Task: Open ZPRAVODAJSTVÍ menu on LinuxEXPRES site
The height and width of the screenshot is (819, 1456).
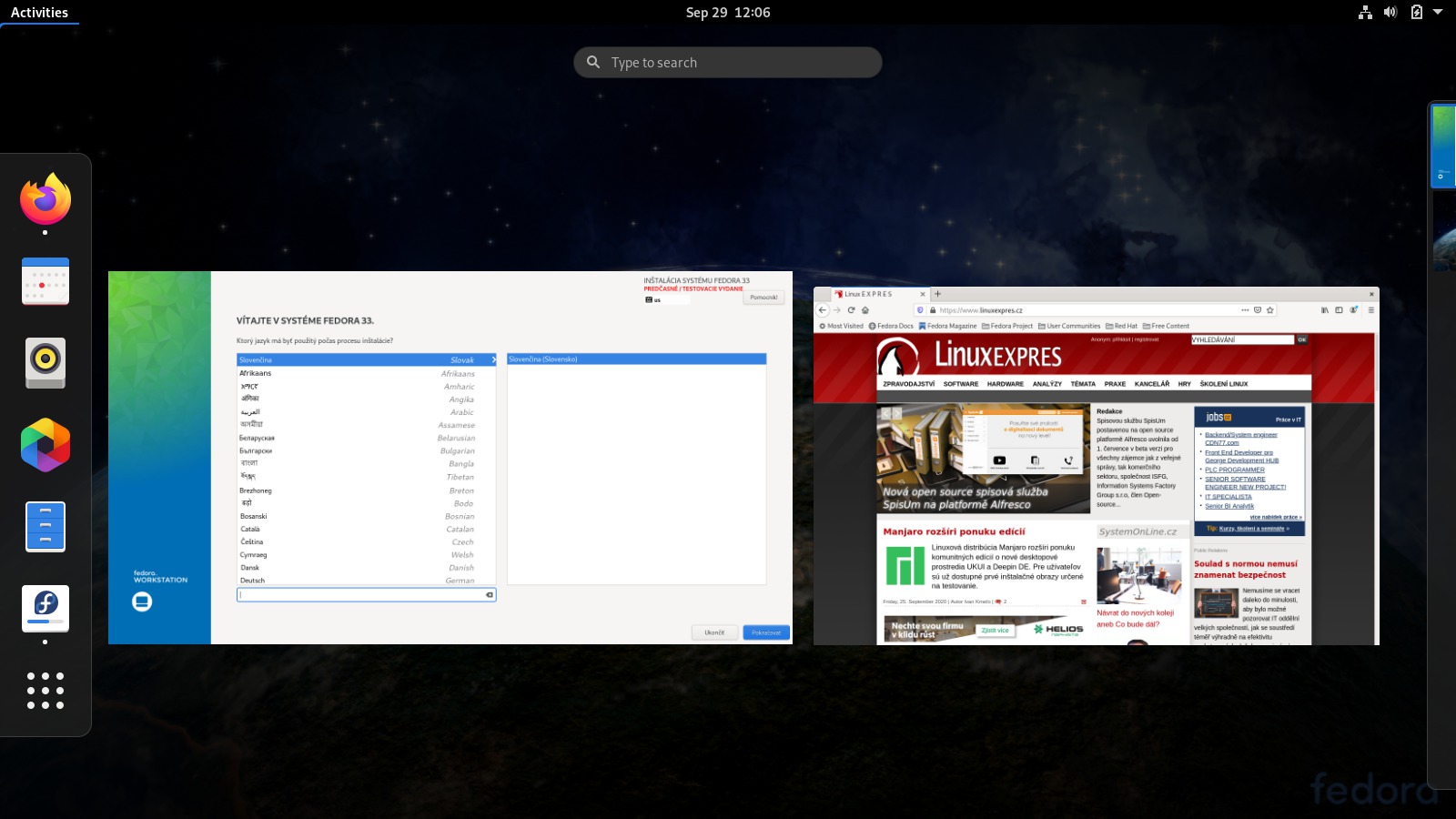Action: click(x=908, y=384)
